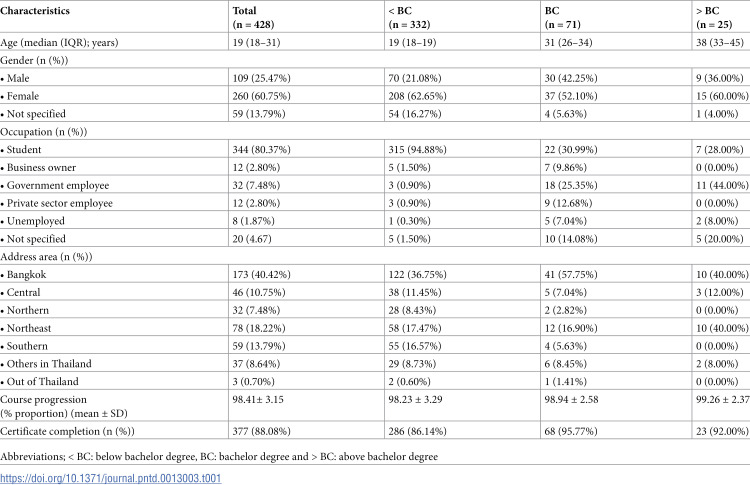Click Female < BC cell 208 (62.65%)
The image size is (750, 485).
[418, 96]
